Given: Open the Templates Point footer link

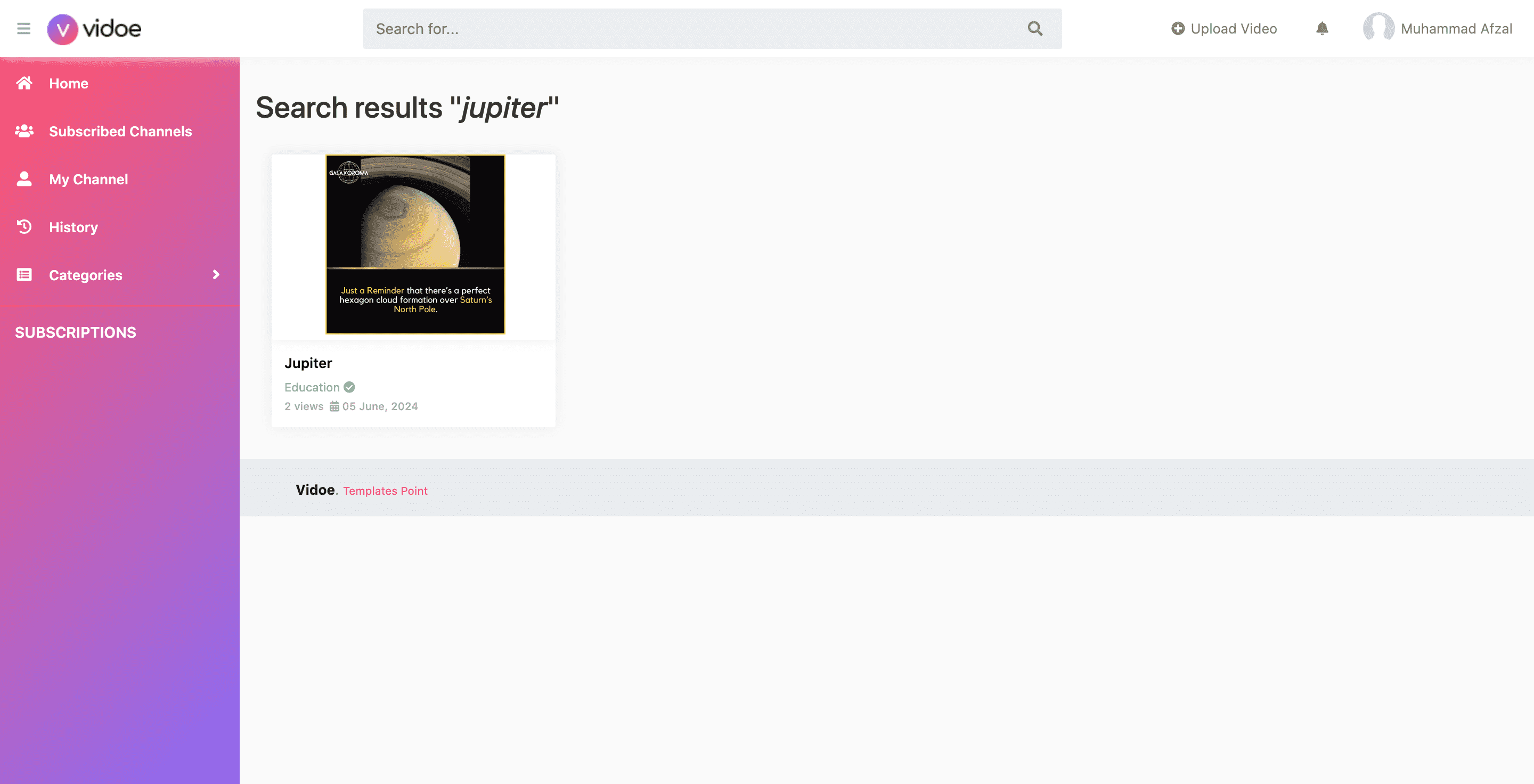Looking at the screenshot, I should coord(385,491).
